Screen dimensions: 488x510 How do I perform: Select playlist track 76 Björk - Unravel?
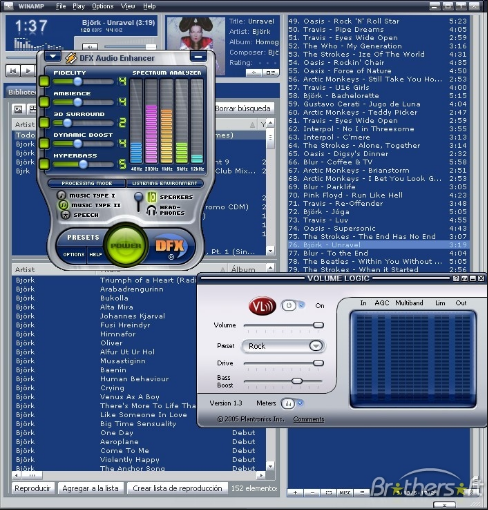(x=378, y=245)
